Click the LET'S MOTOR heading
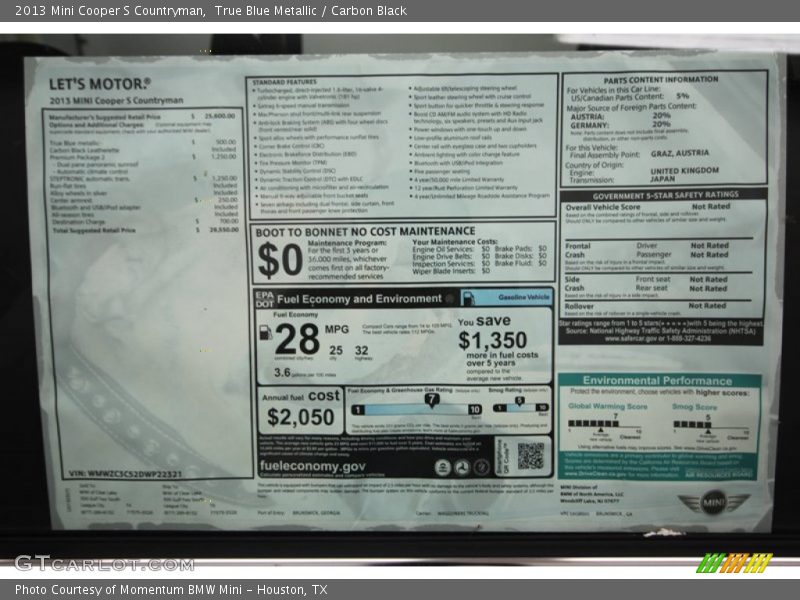Image resolution: width=800 pixels, height=600 pixels. (100, 84)
